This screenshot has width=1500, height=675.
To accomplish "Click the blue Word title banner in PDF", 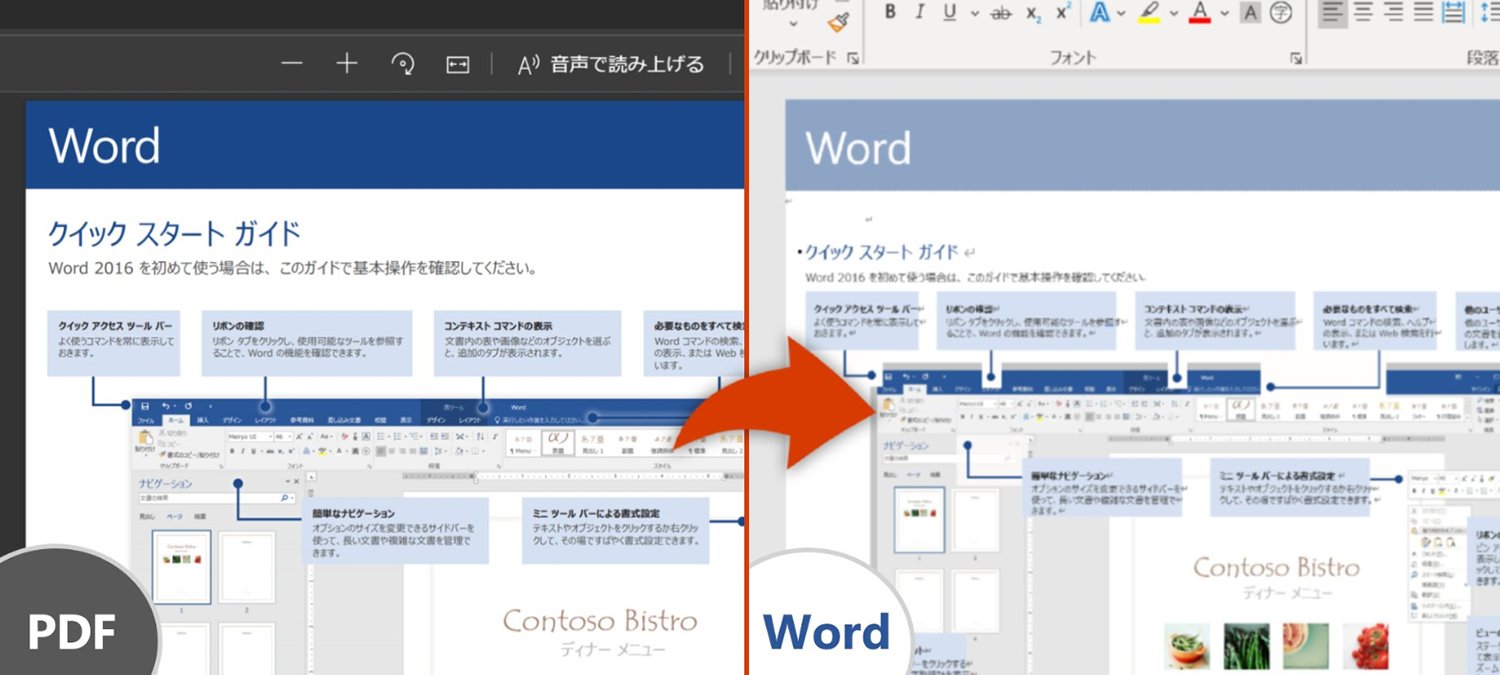I will point(385,145).
